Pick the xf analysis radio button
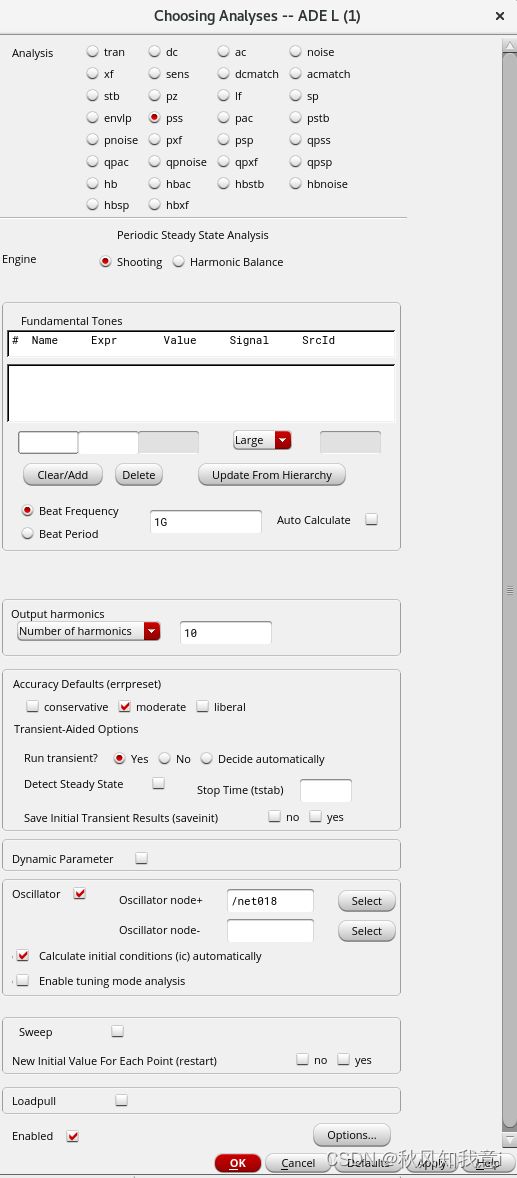 [x=92, y=74]
